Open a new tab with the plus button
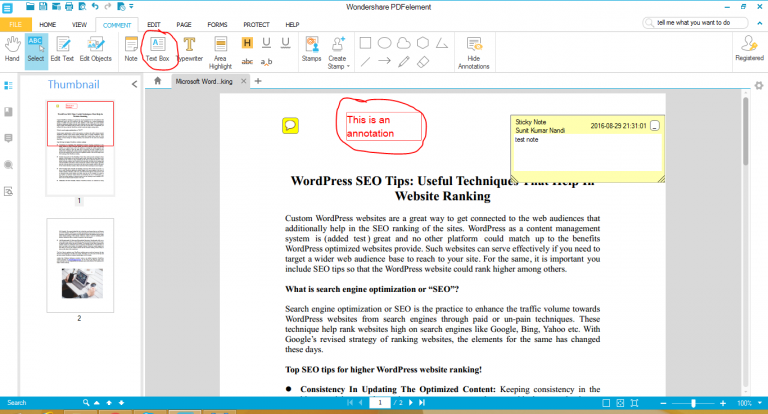 pos(258,81)
